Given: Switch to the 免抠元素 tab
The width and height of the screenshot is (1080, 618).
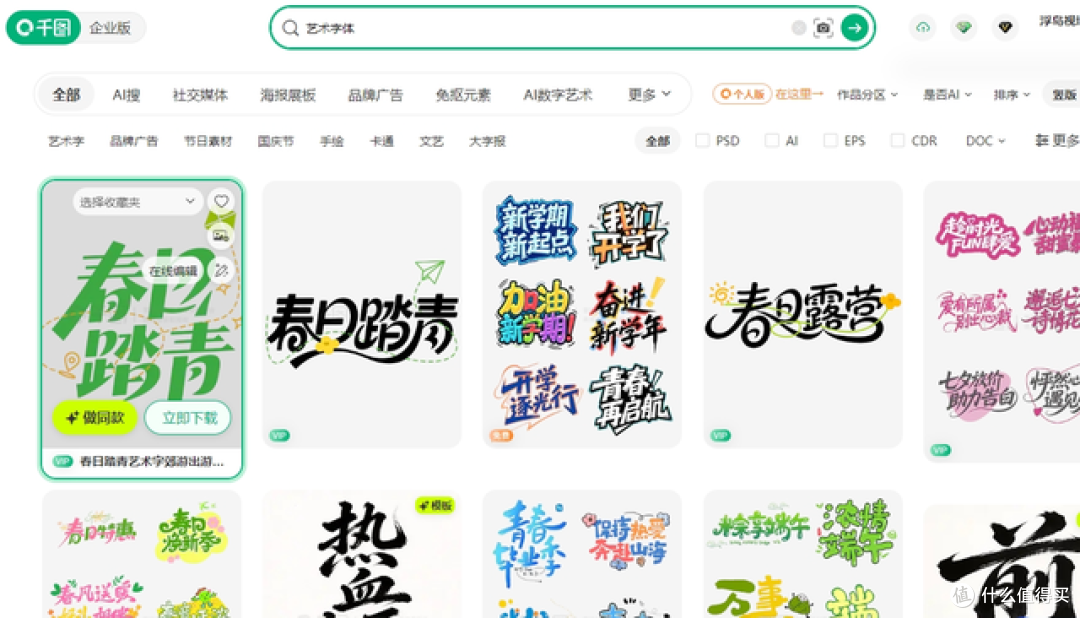Looking at the screenshot, I should [x=463, y=94].
